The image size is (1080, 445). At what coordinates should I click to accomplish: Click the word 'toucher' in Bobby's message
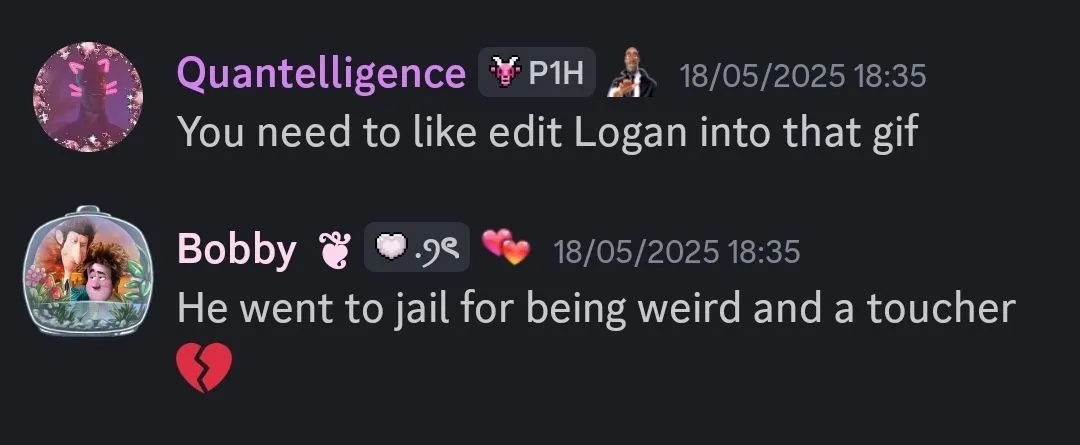click(x=942, y=309)
